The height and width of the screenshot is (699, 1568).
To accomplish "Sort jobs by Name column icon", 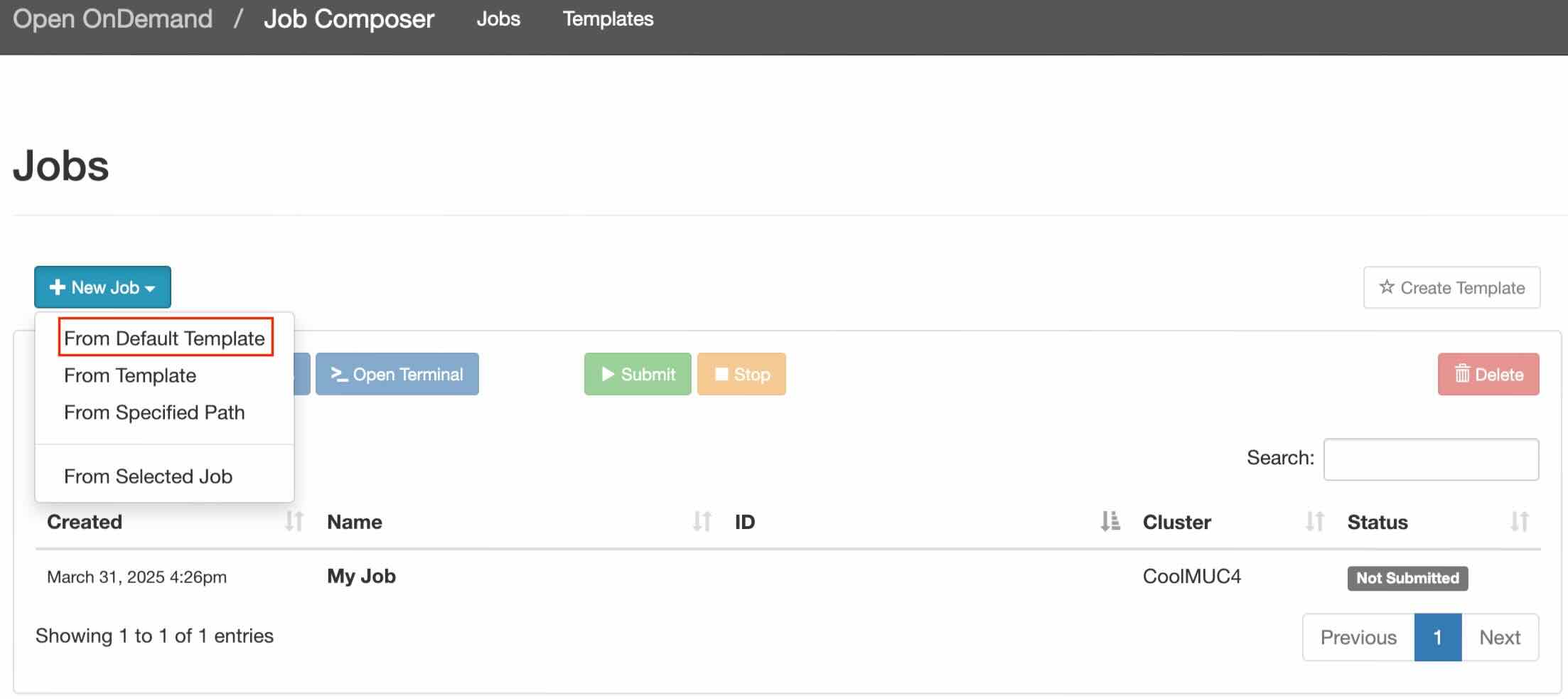I will (x=702, y=521).
